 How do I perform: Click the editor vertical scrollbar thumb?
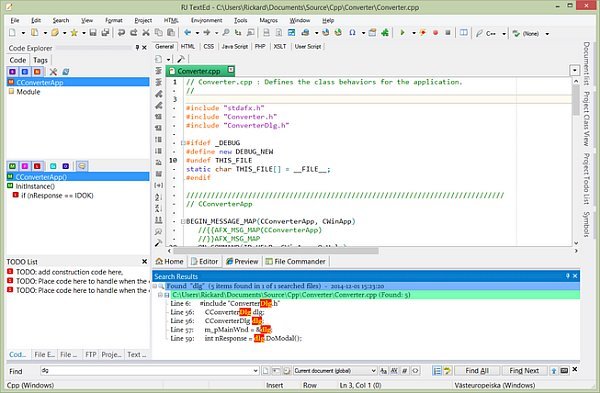[576, 100]
